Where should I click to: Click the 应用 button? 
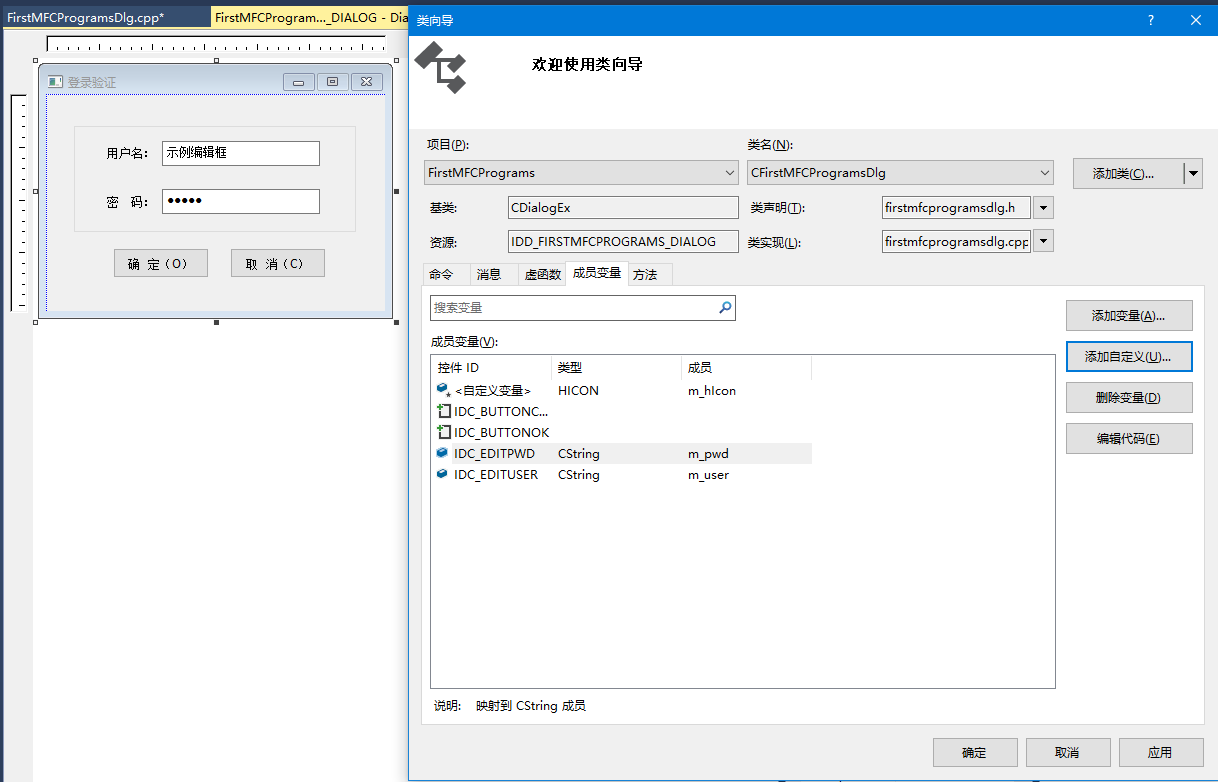1160,752
